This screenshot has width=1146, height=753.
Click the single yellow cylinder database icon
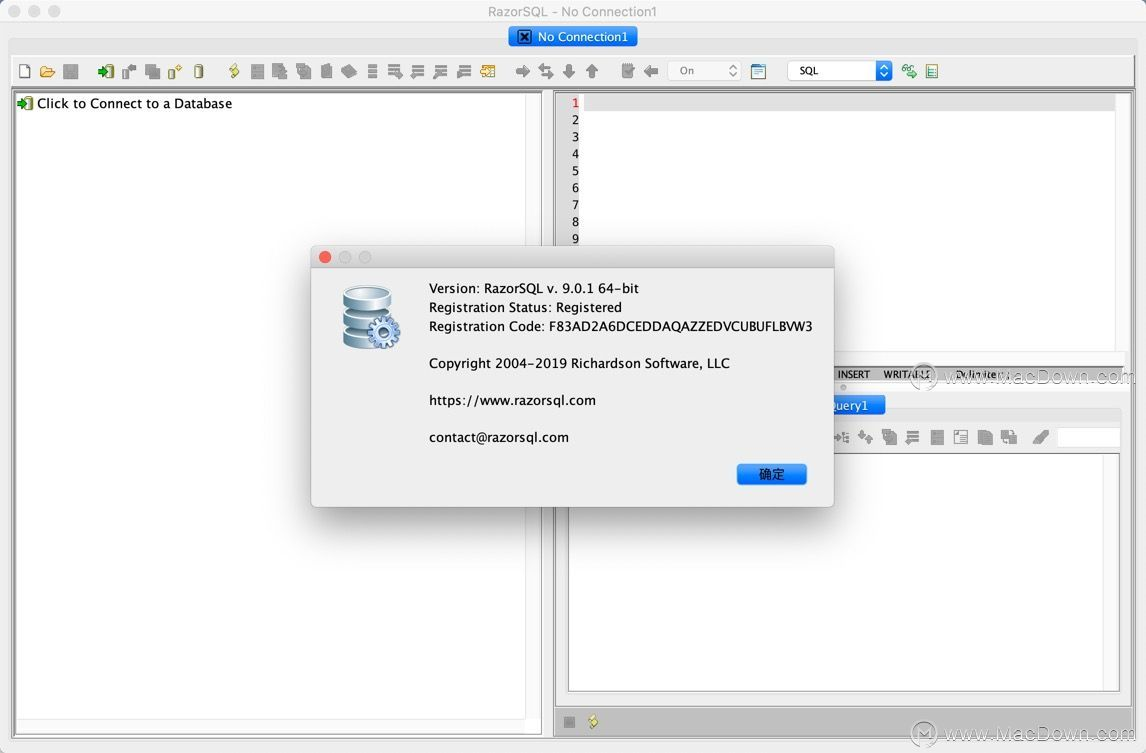(198, 71)
